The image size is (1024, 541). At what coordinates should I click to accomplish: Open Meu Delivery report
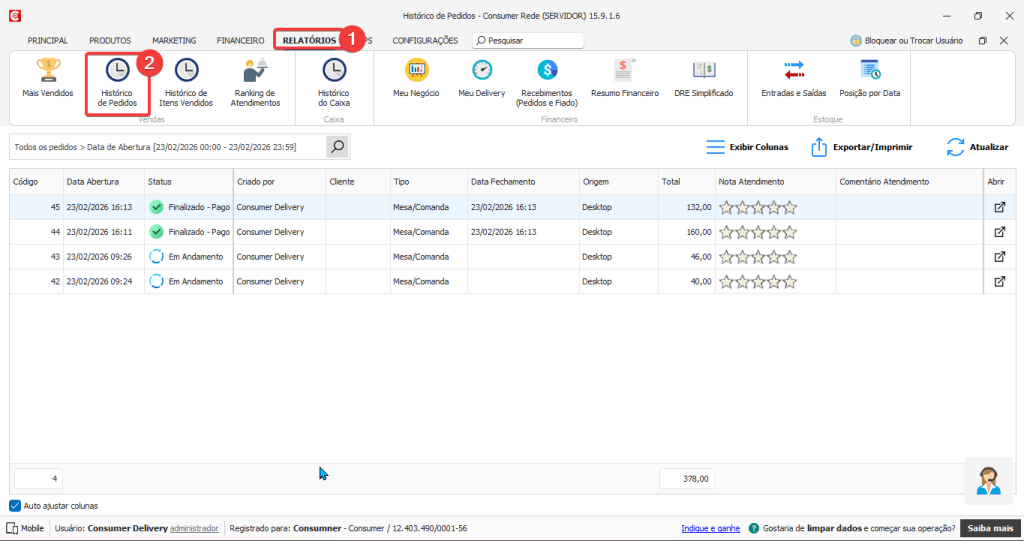[x=482, y=78]
